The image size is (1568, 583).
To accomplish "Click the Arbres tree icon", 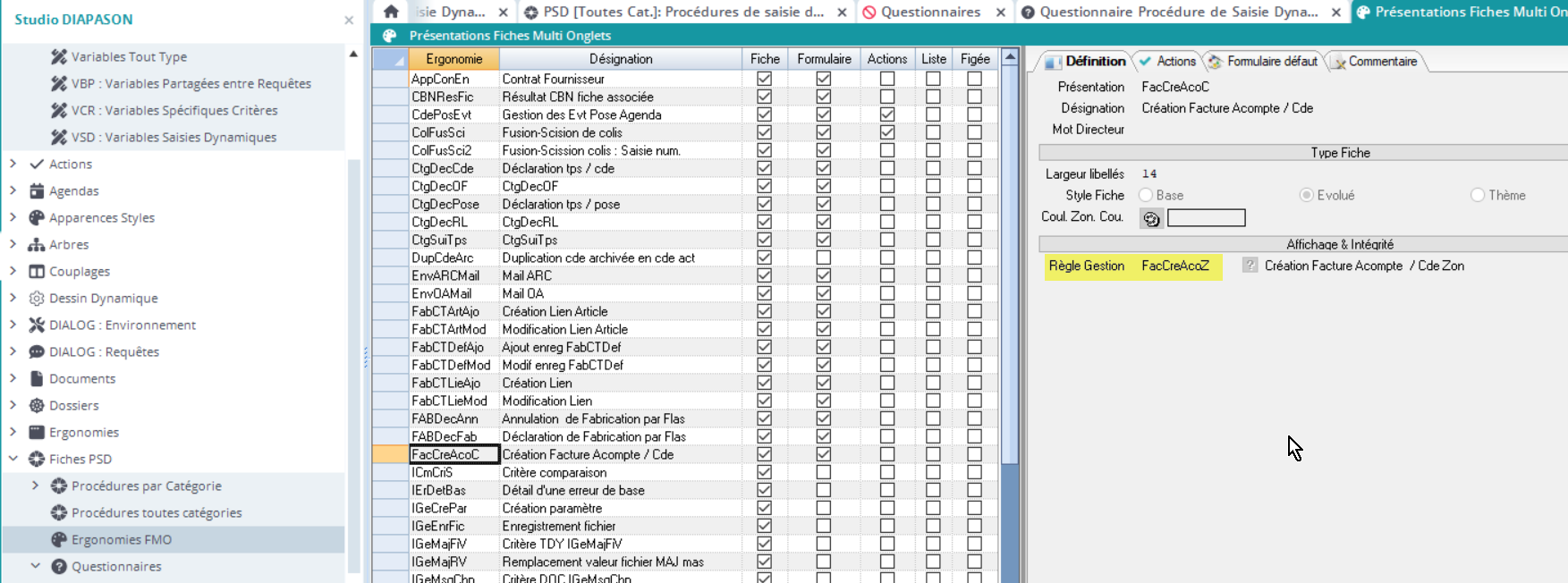I will click(x=37, y=244).
